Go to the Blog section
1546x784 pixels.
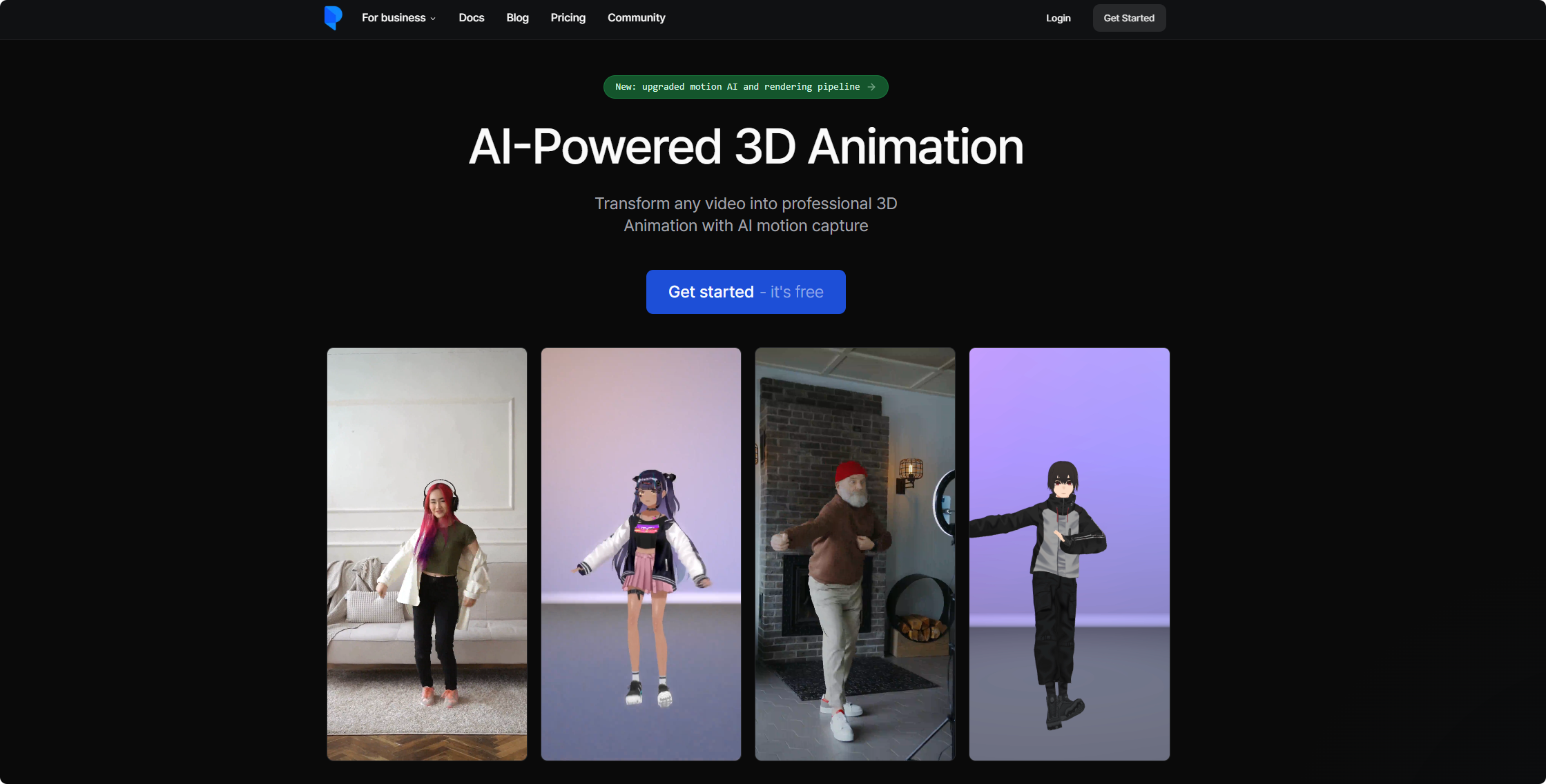pyautogui.click(x=517, y=18)
